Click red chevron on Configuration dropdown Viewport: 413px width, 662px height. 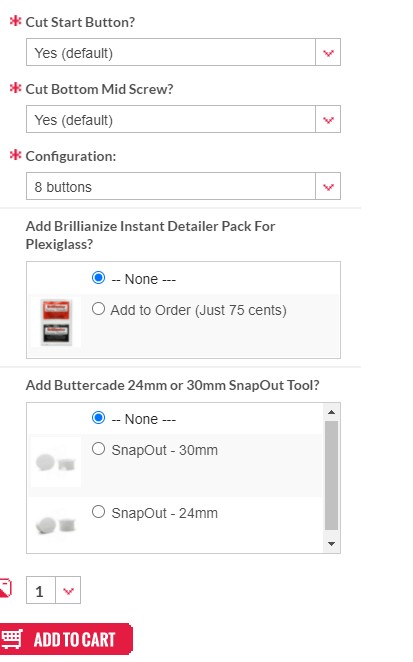328,187
